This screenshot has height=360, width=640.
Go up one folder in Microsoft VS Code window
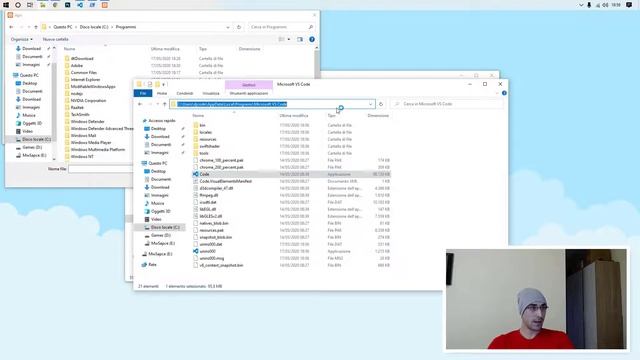(164, 104)
